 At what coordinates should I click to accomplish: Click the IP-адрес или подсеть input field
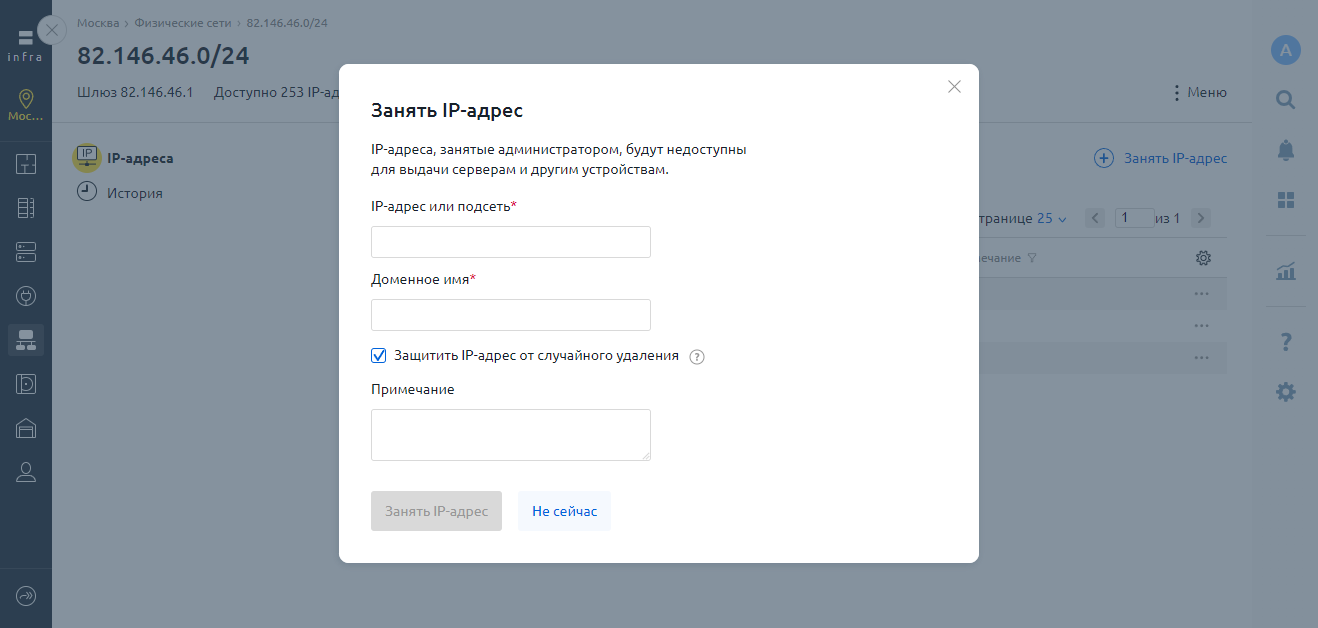[510, 242]
